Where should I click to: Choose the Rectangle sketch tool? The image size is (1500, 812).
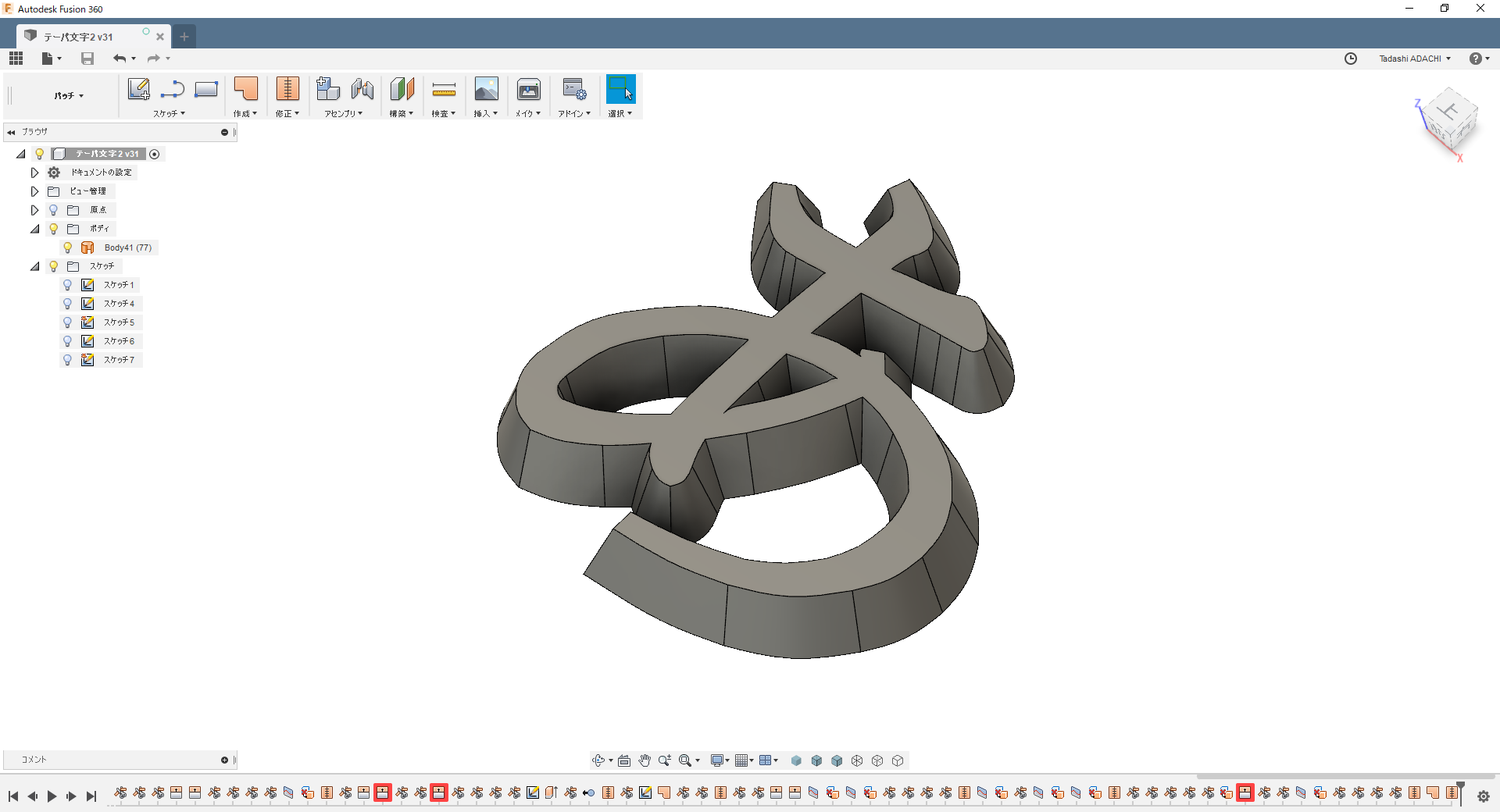click(x=206, y=89)
